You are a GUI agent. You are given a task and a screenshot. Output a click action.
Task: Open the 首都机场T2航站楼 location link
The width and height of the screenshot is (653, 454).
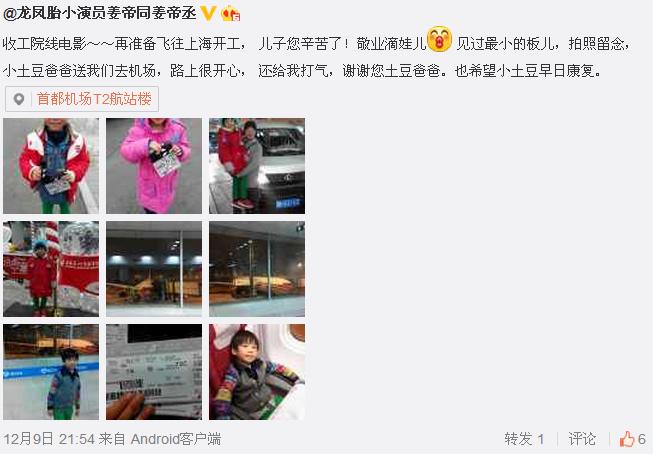pos(94,99)
